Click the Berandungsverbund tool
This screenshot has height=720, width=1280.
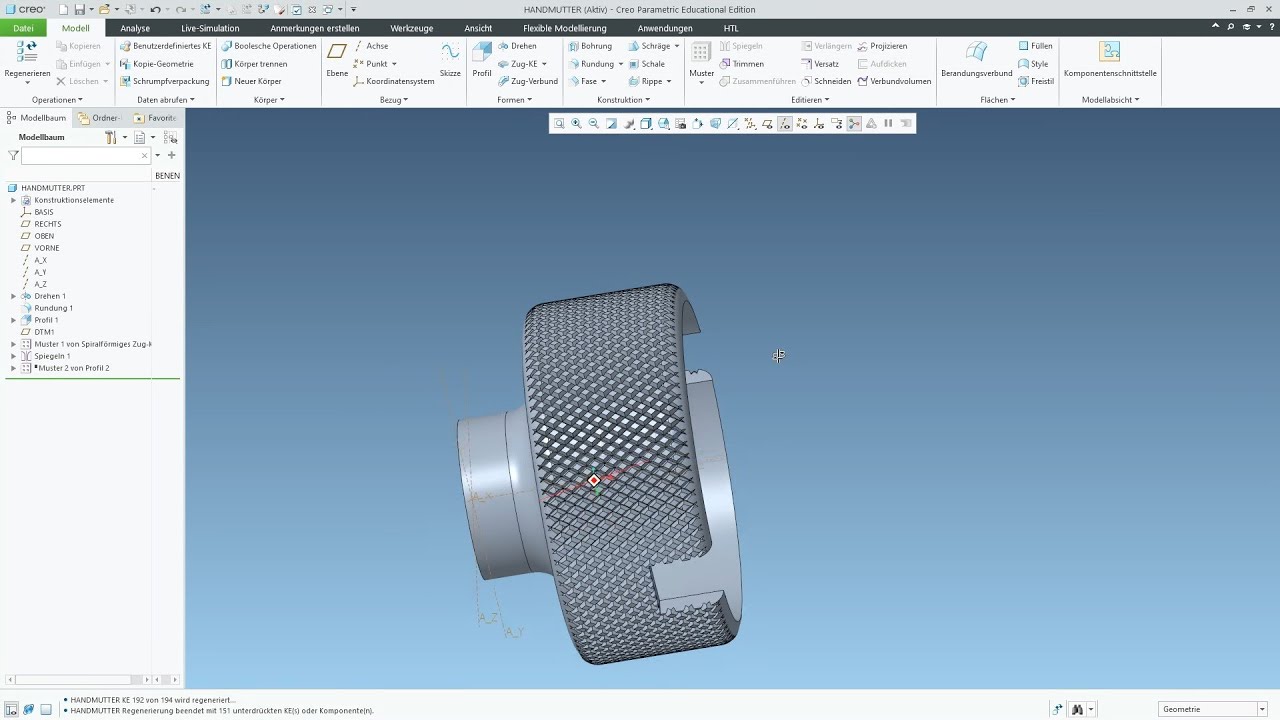(x=976, y=59)
